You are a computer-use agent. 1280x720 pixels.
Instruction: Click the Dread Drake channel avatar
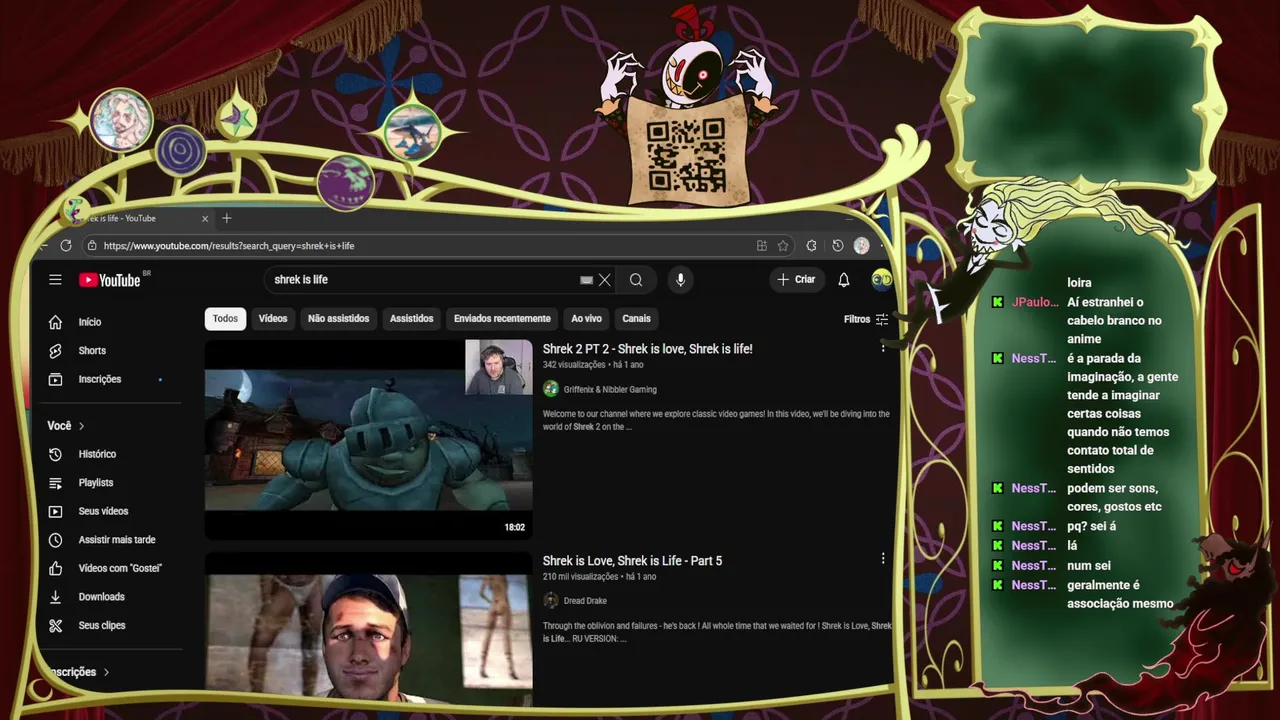click(551, 601)
